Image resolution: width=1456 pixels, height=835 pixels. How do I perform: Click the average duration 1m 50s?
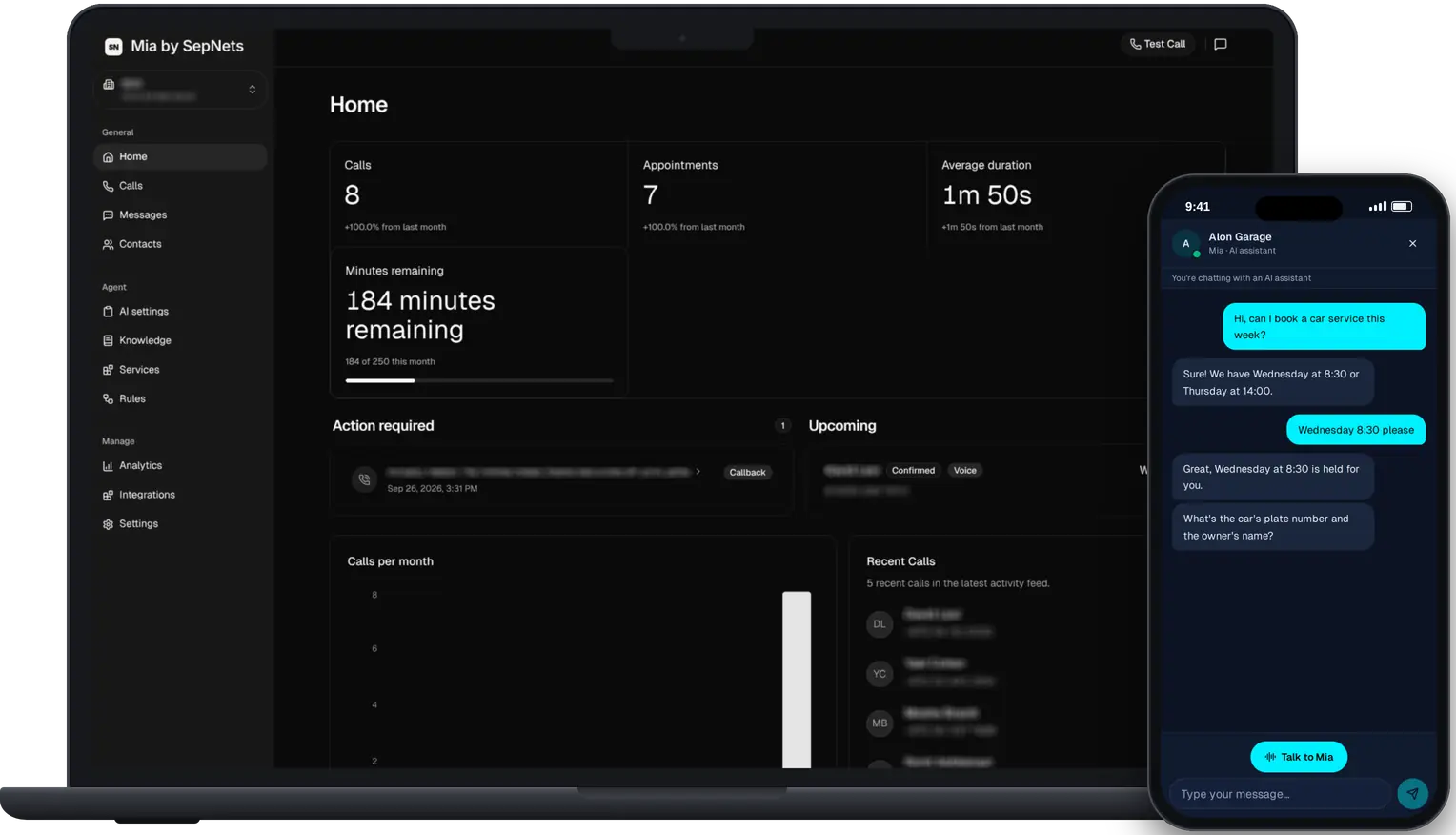coord(987,195)
